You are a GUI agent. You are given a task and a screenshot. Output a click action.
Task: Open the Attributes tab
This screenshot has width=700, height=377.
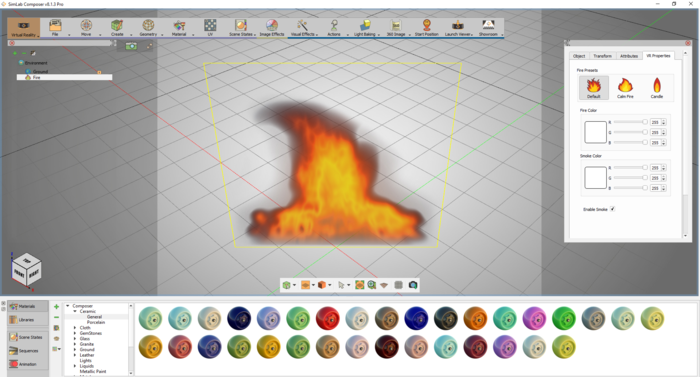[629, 56]
